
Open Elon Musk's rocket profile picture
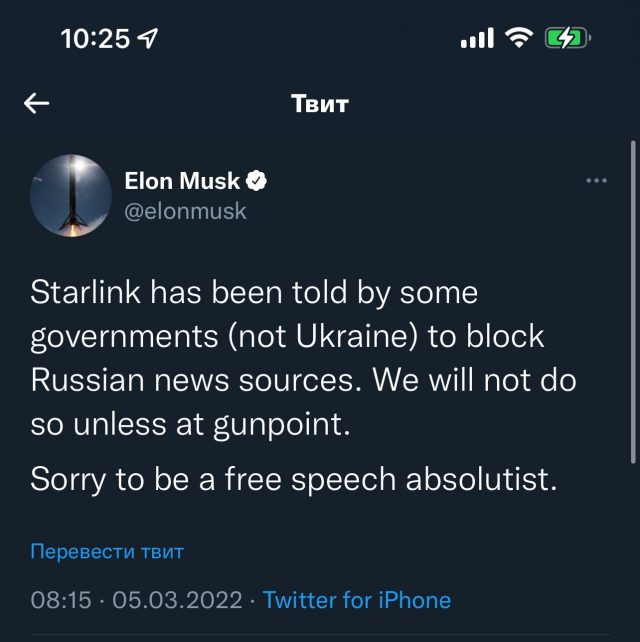click(x=69, y=195)
